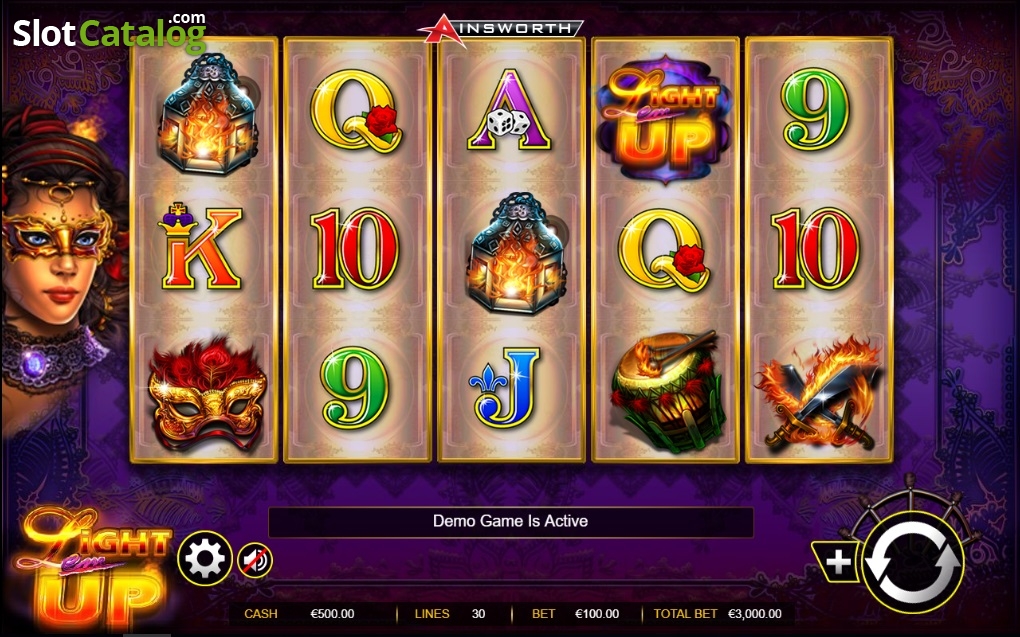
Task: Spin the reels with the circular arrows button
Action: click(913, 562)
